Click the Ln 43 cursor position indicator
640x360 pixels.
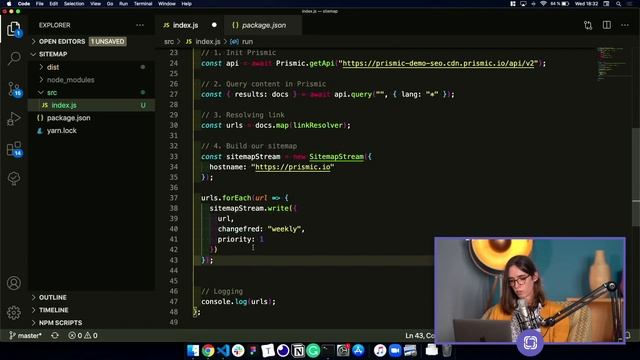(420, 336)
